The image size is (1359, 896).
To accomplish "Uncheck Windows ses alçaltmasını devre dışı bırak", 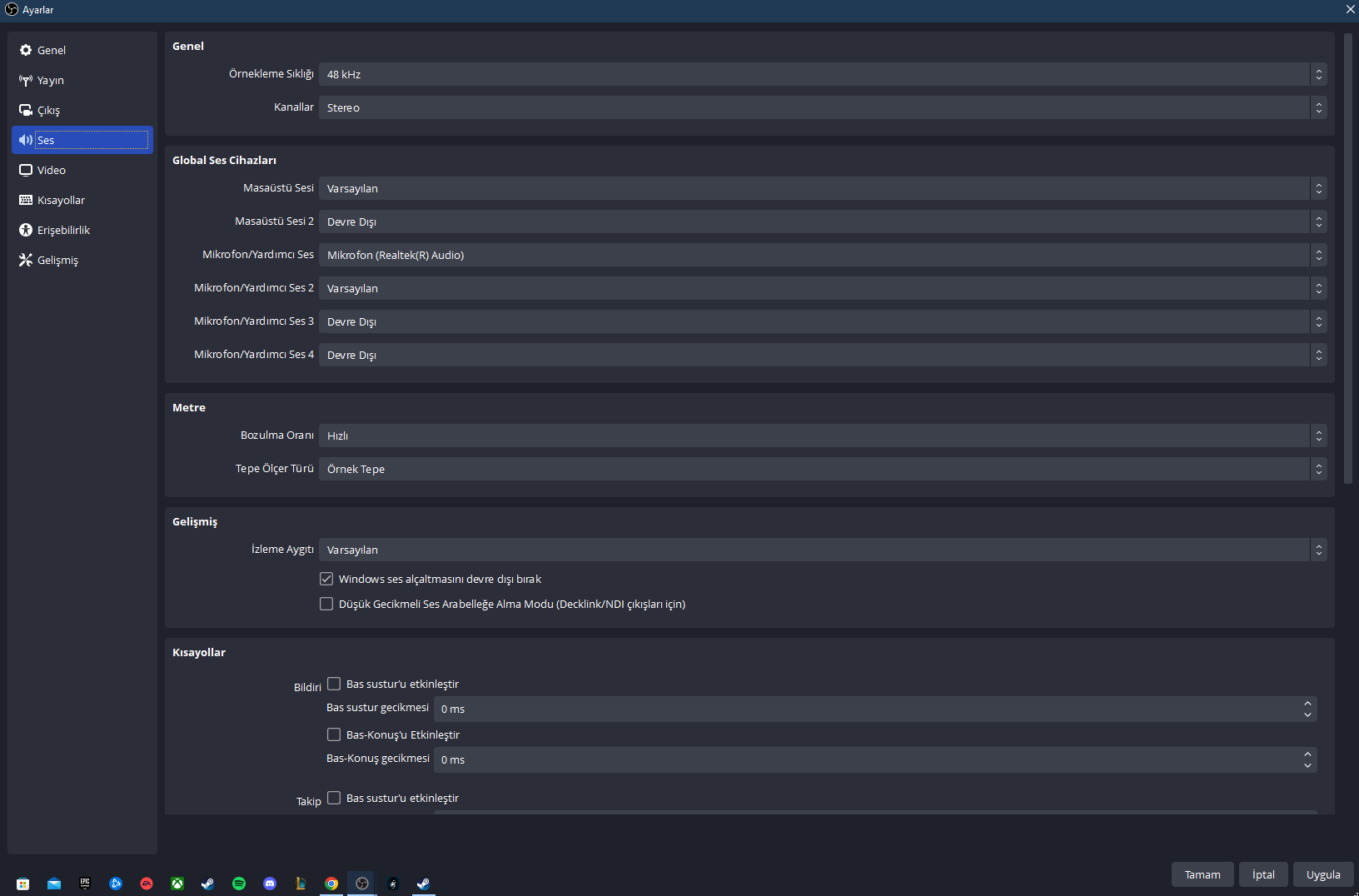I will point(326,579).
